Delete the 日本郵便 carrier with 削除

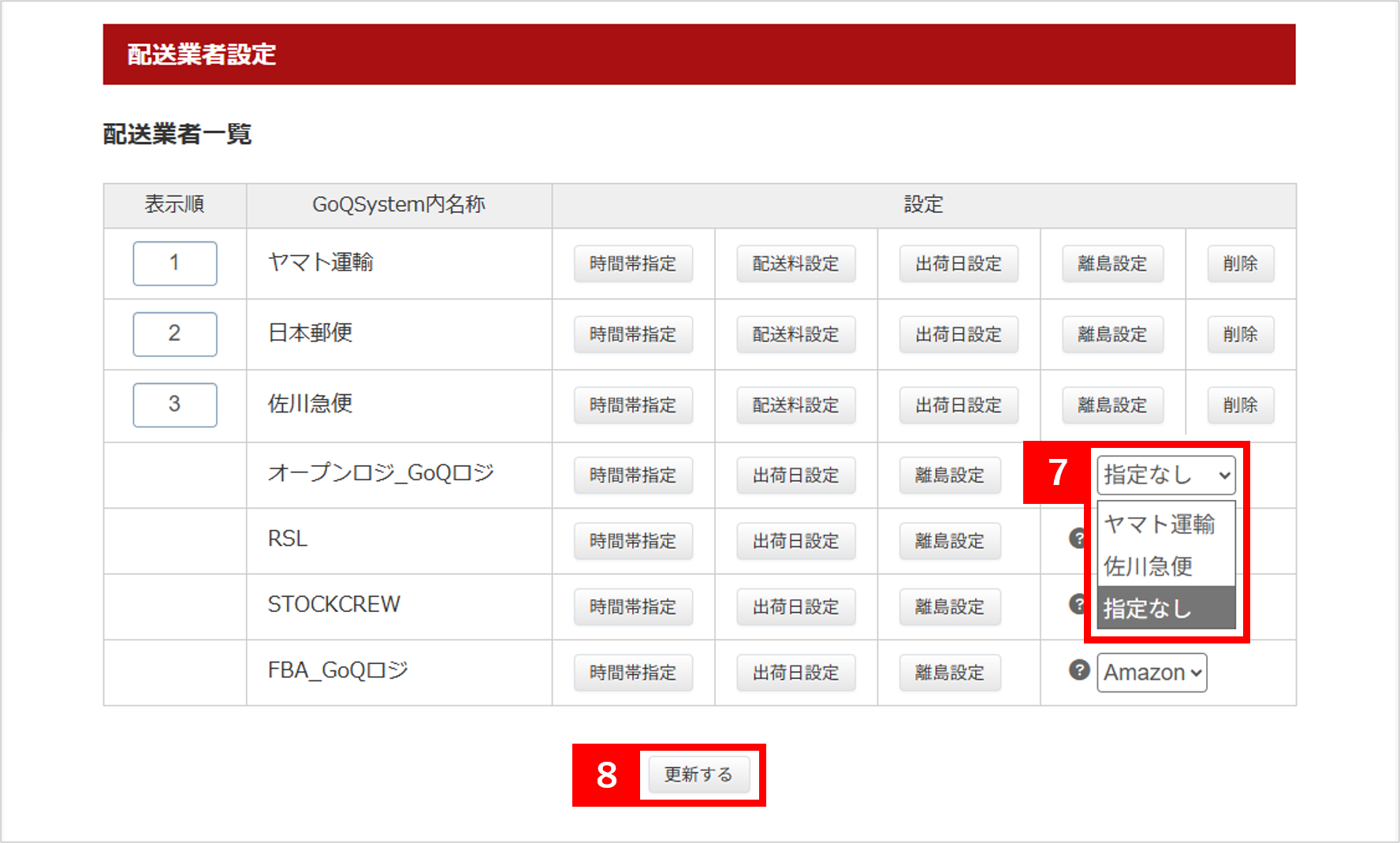(1240, 334)
